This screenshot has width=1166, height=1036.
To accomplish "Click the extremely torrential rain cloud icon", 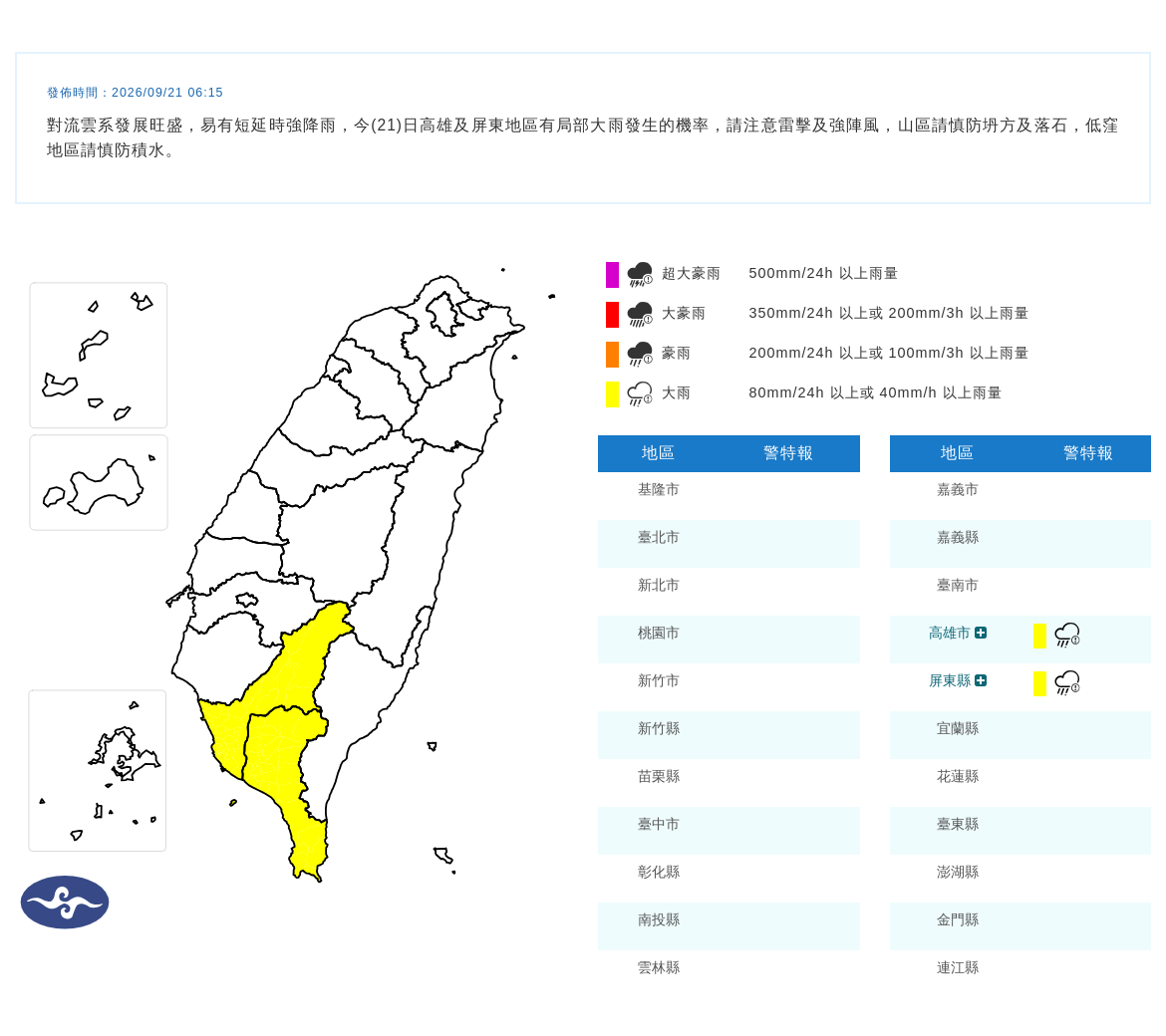I will [x=640, y=274].
